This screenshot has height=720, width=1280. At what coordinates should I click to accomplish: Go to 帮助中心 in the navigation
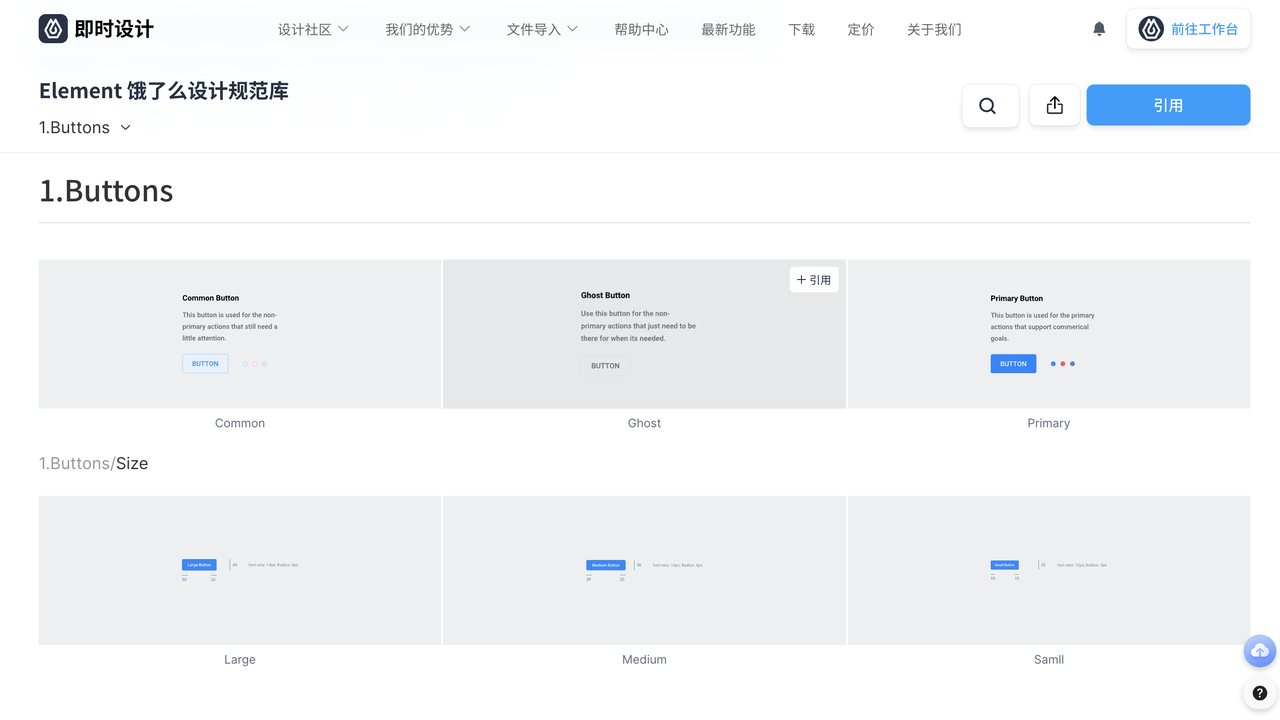pos(641,30)
